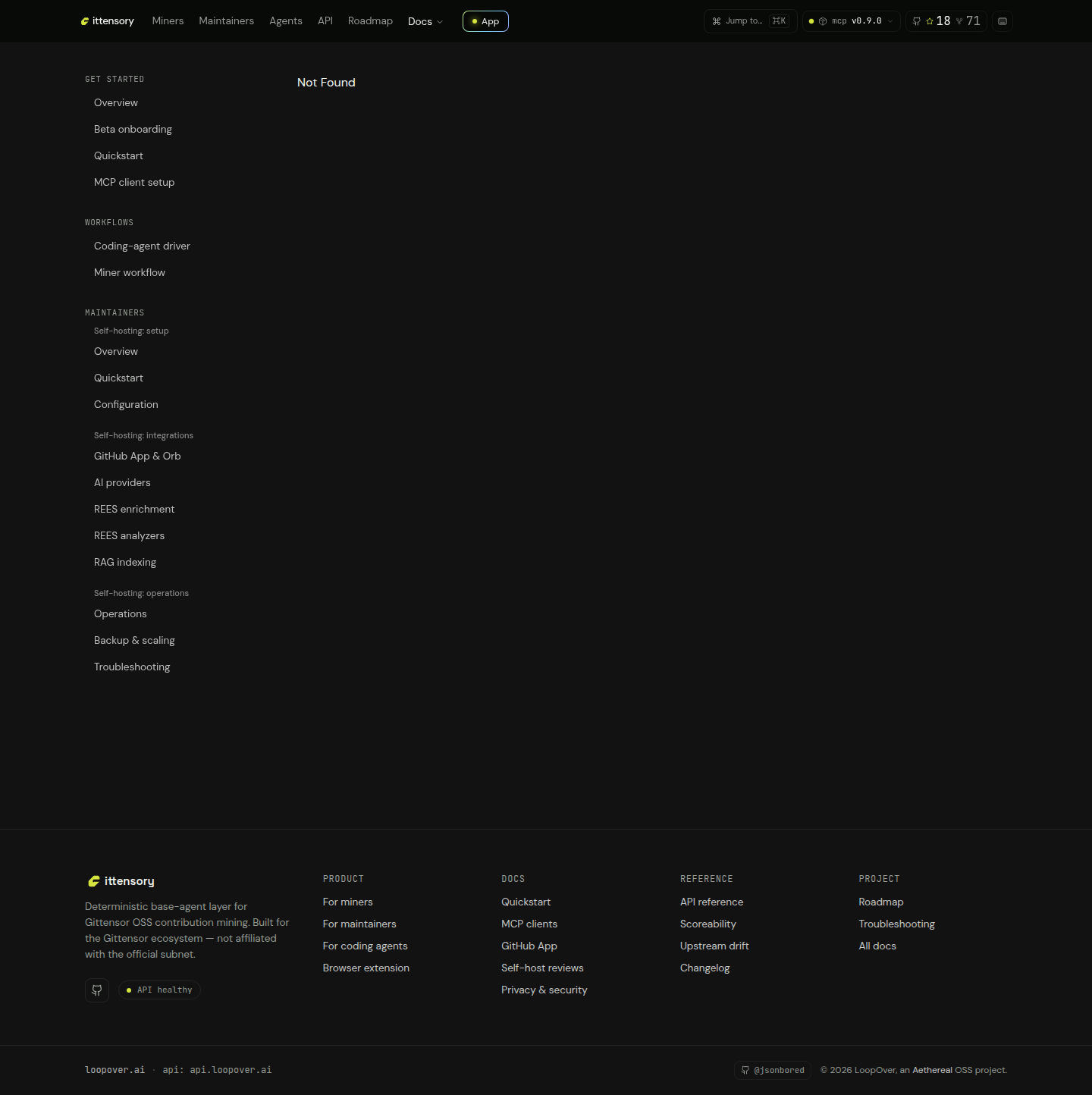Open All docs footer link
Image resolution: width=1092 pixels, height=1095 pixels.
pos(877,946)
